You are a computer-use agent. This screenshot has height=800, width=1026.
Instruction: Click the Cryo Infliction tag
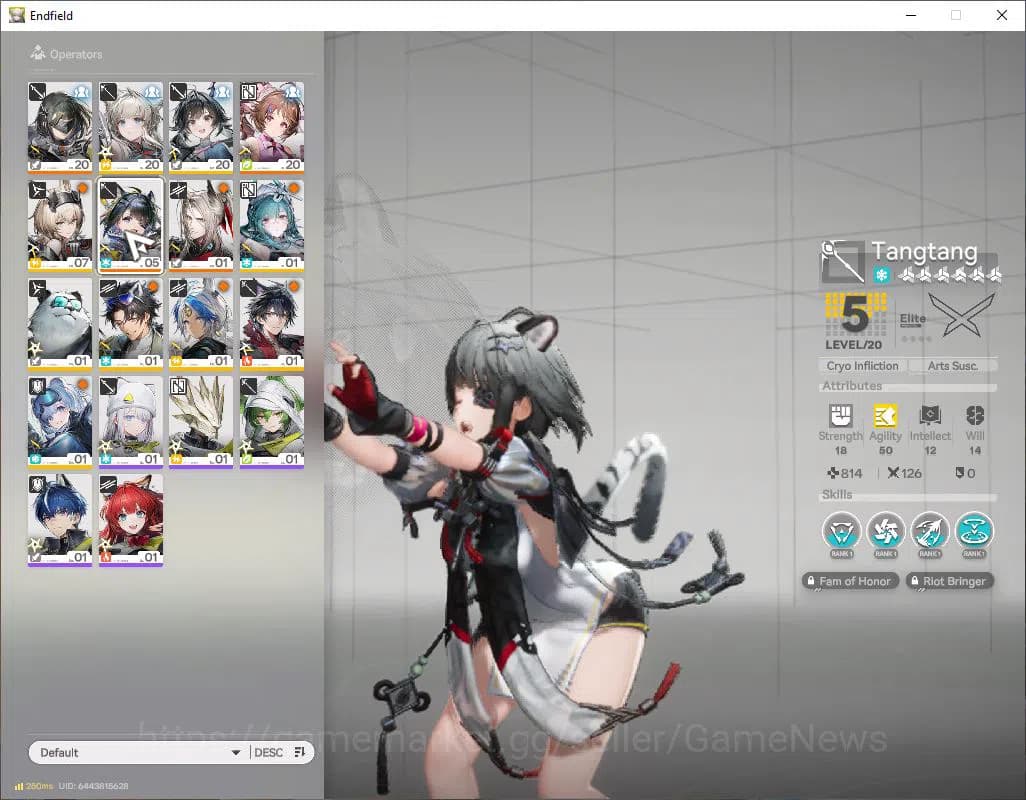pos(862,366)
